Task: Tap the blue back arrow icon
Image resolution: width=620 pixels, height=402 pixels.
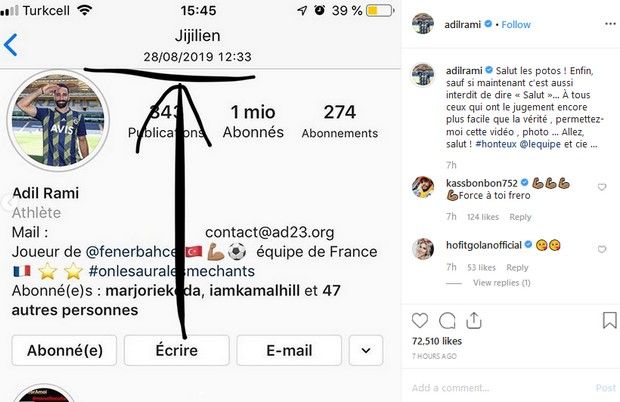Action: [x=11, y=45]
